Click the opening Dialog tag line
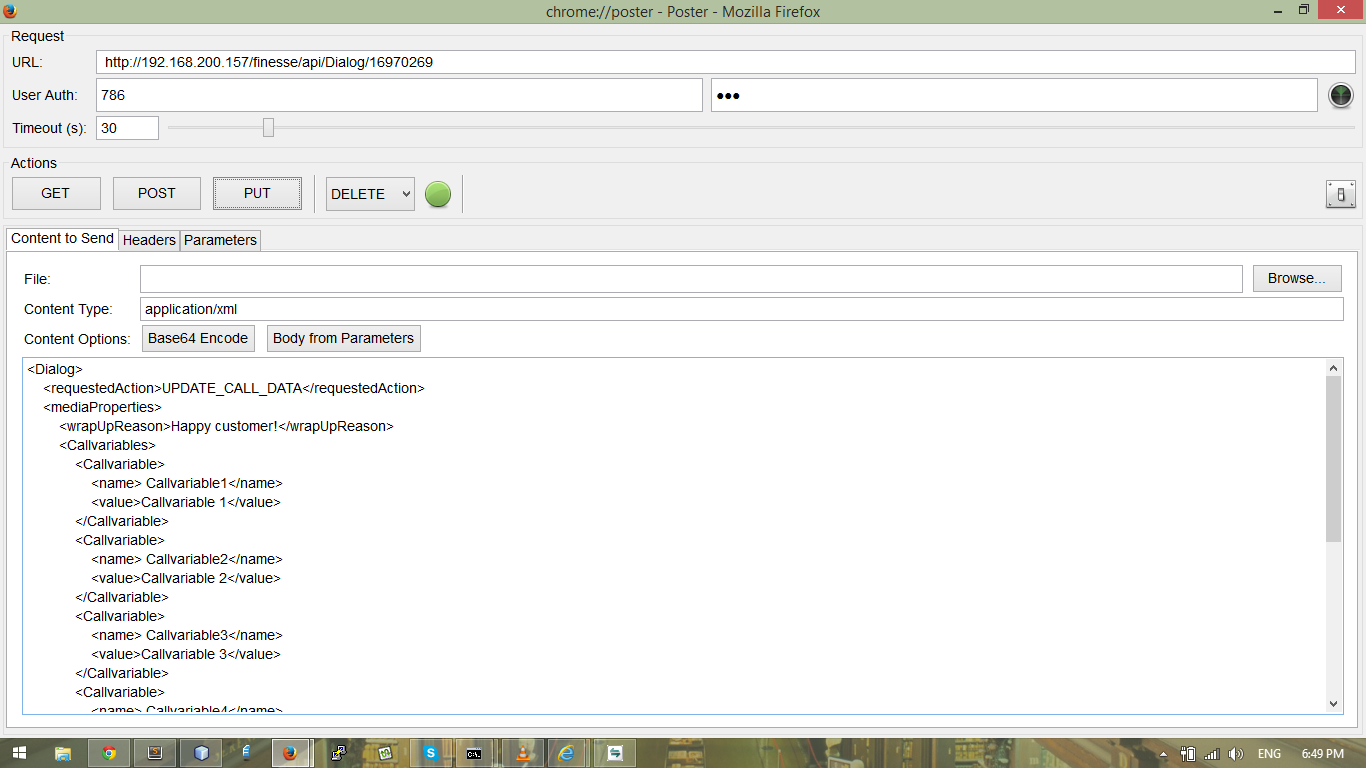The image size is (1366, 768). [x=55, y=369]
